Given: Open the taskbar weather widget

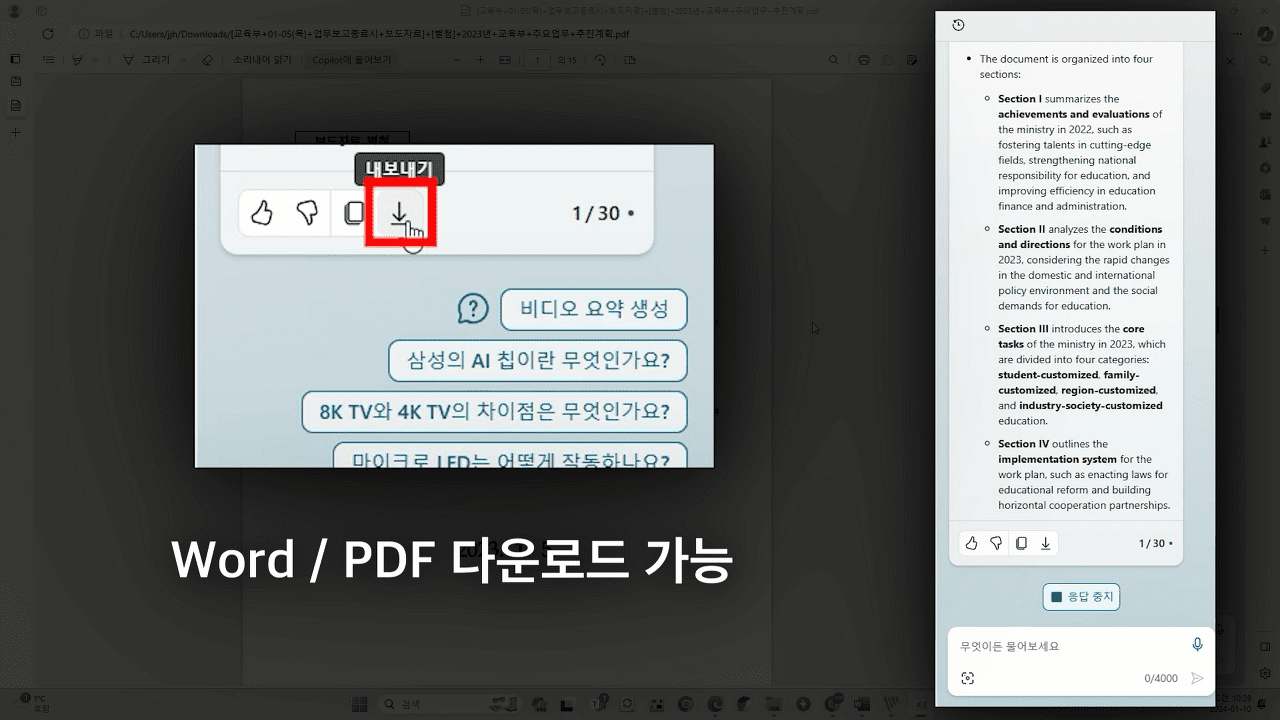Looking at the screenshot, I should (30, 704).
